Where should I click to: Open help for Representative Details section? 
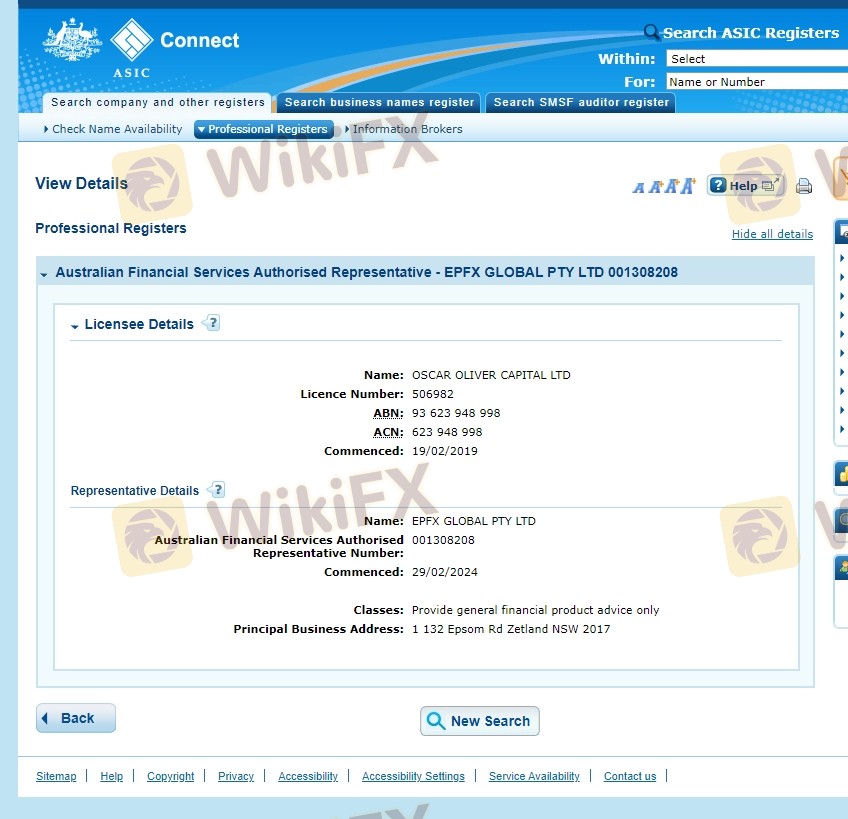[x=217, y=490]
